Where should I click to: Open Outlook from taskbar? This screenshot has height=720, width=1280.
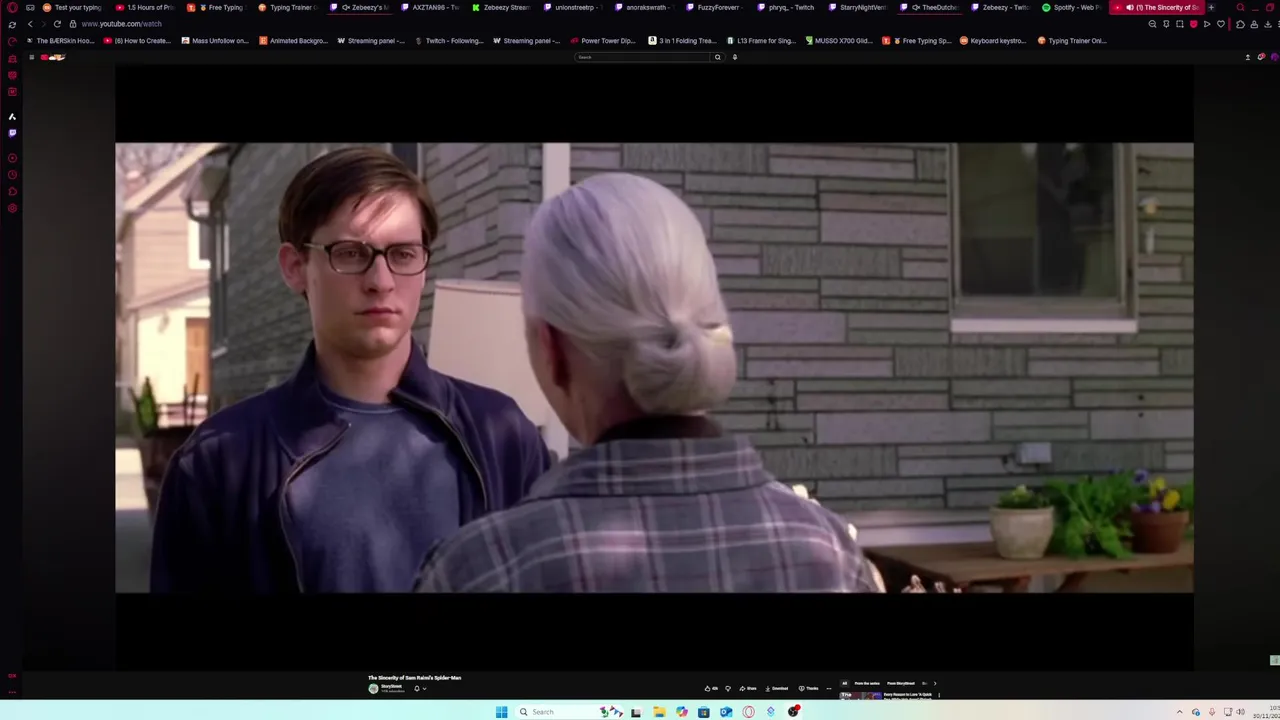(x=726, y=712)
